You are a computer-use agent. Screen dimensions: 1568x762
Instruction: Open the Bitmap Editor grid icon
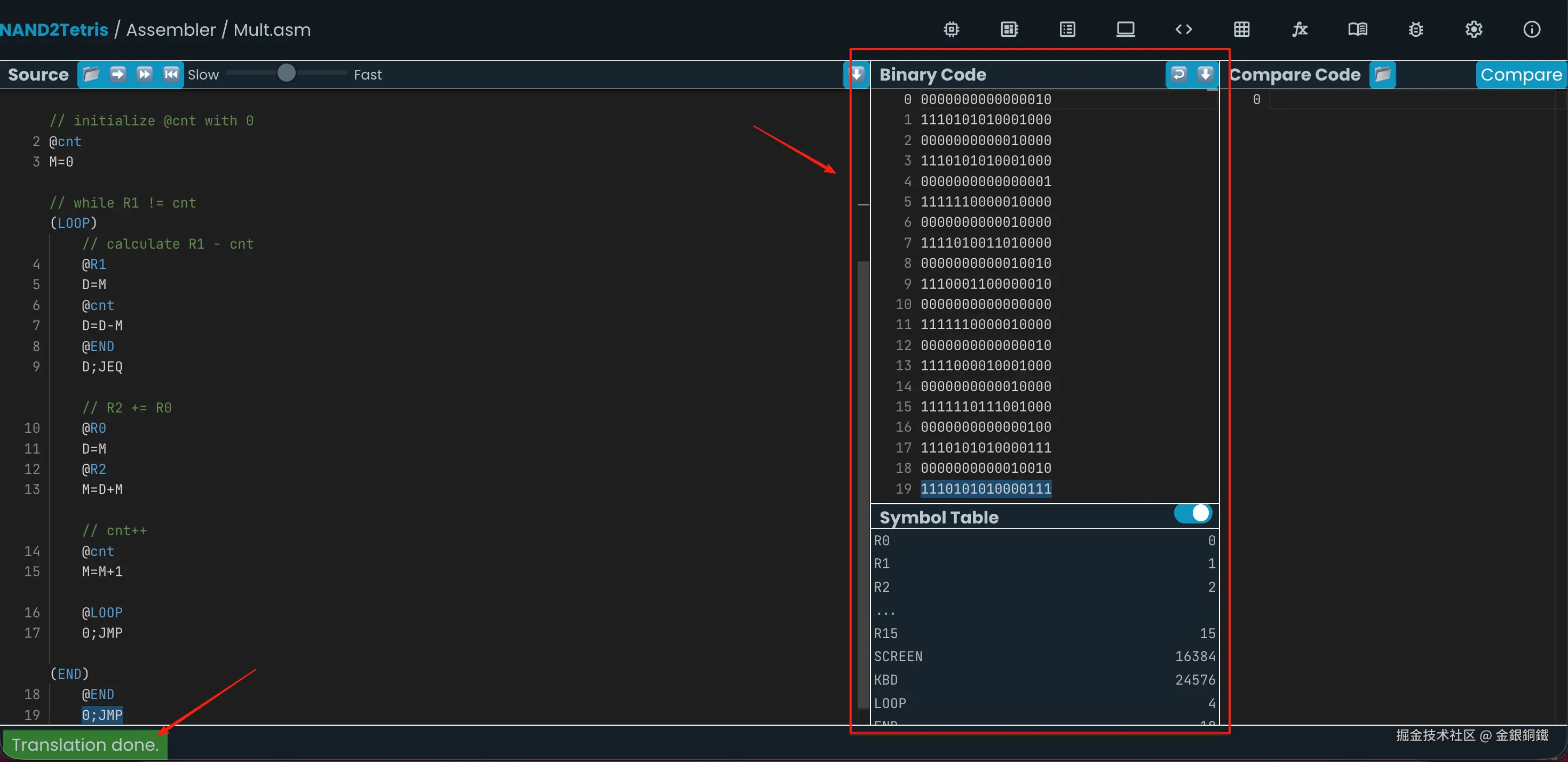click(1242, 29)
